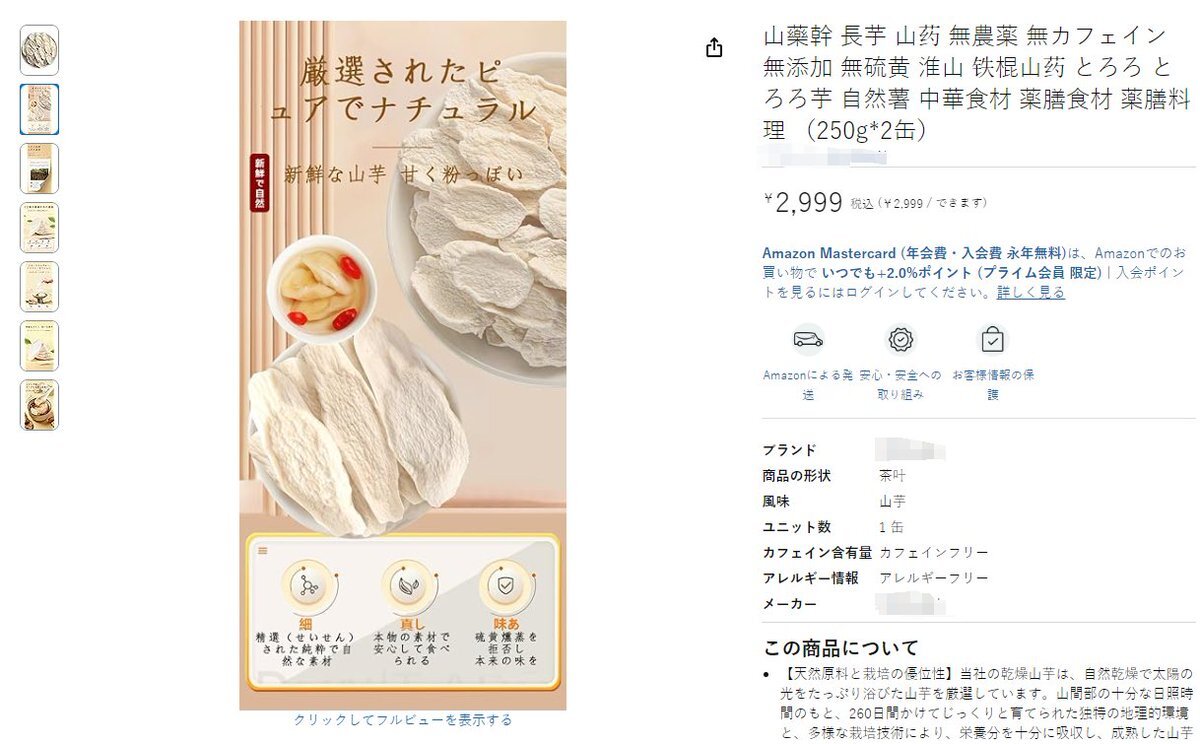Screen dimensions: 1200x744
Task: Click the ¥2,999 price
Action: click(803, 203)
